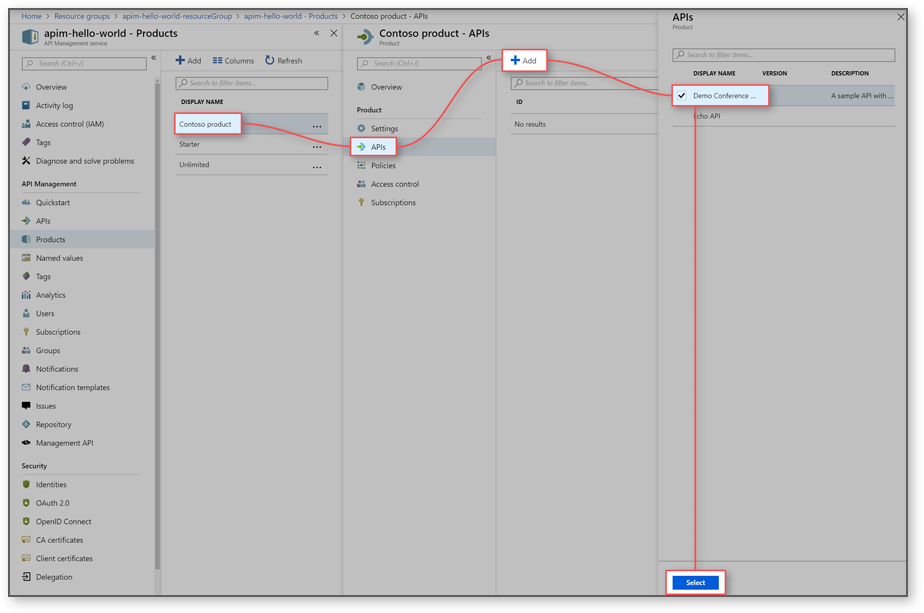Select the Echo API row
Viewport: 924px width, 613px height.
784,116
